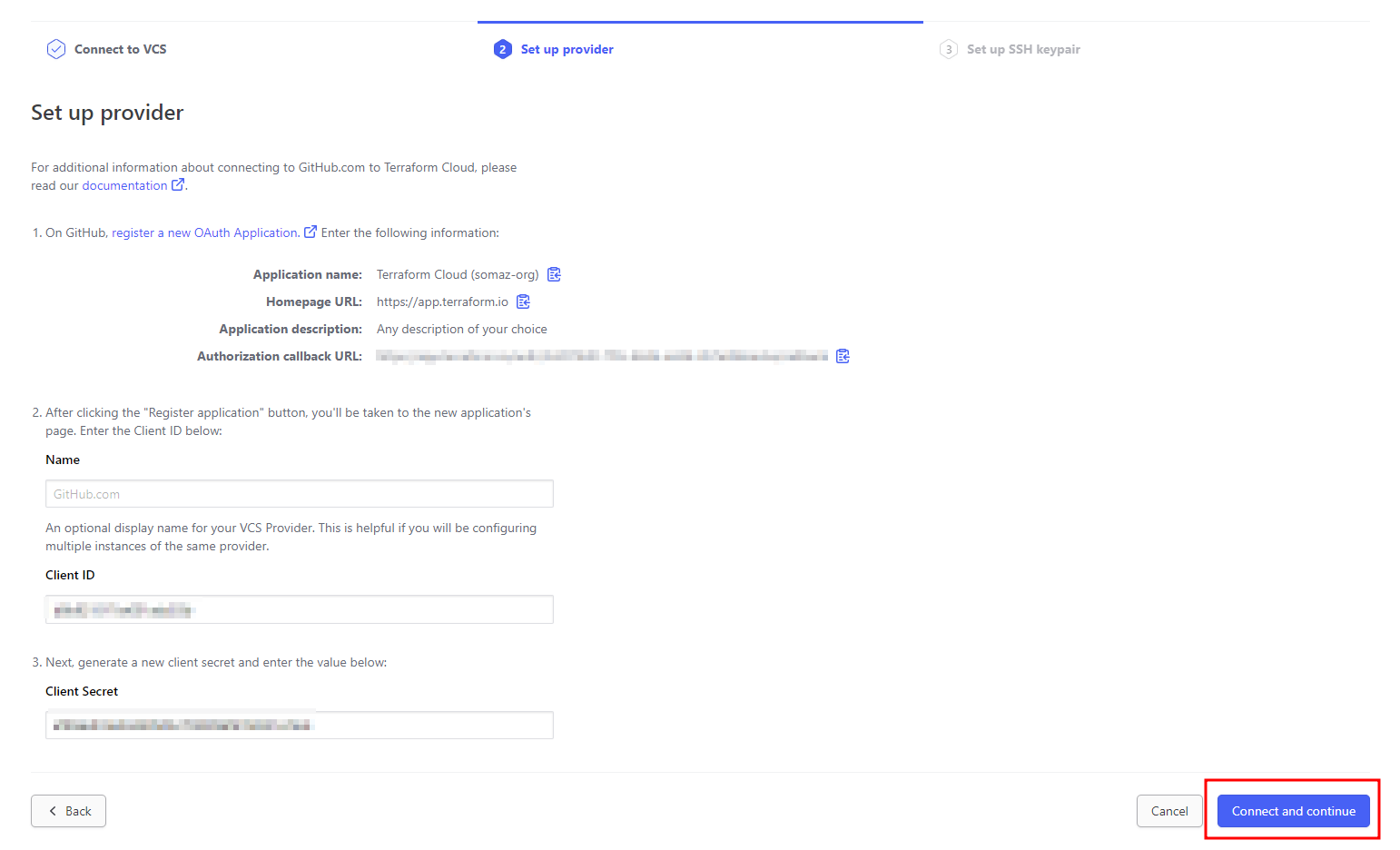Click external link icon after OAuth Application
Viewport: 1400px width, 850px height.
311,232
